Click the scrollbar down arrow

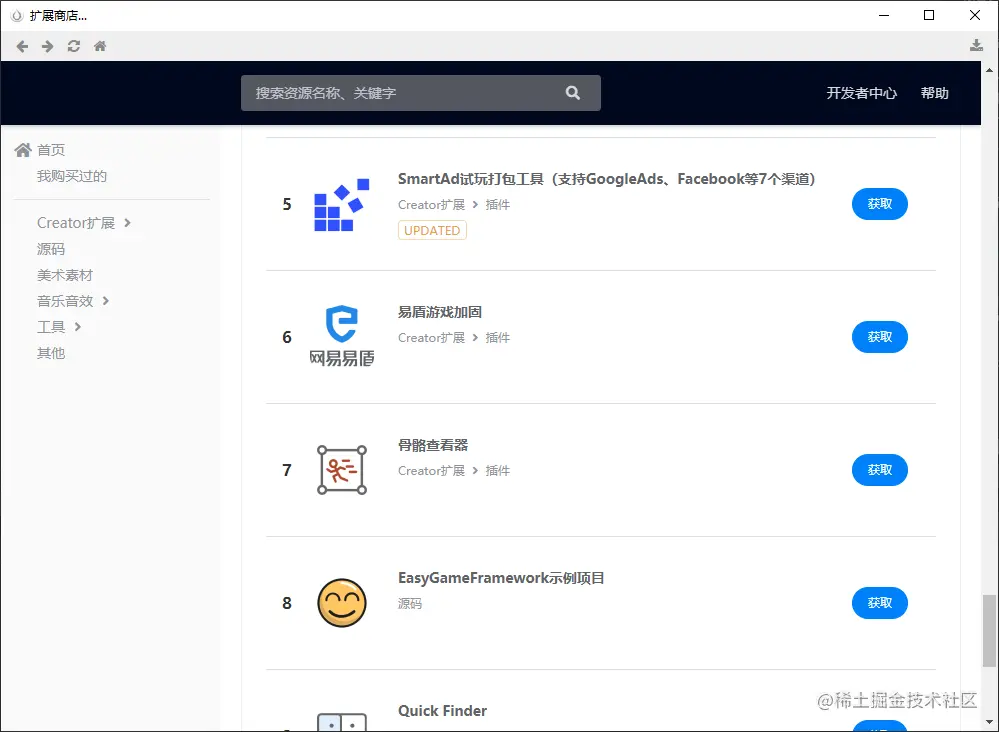click(989, 722)
